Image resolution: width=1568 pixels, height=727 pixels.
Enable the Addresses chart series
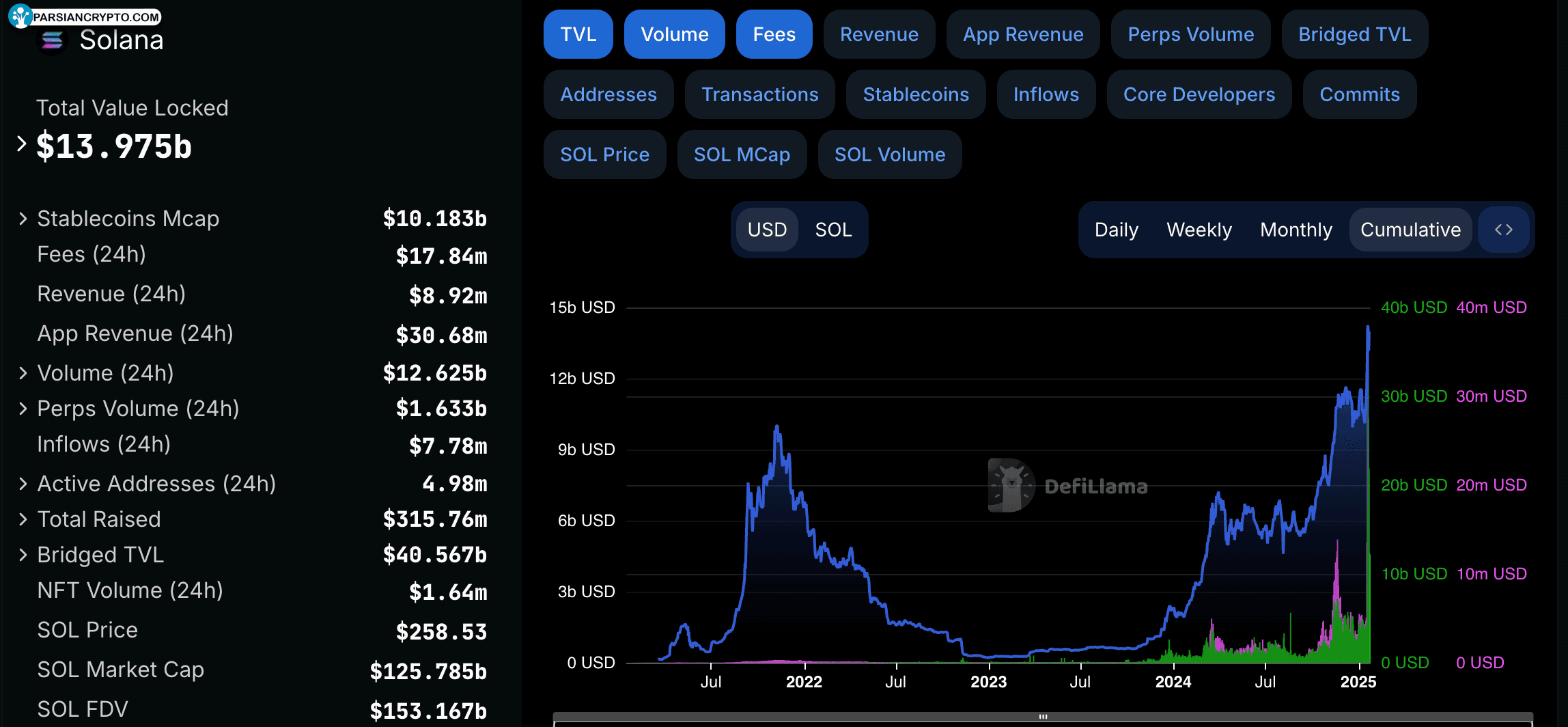click(608, 94)
